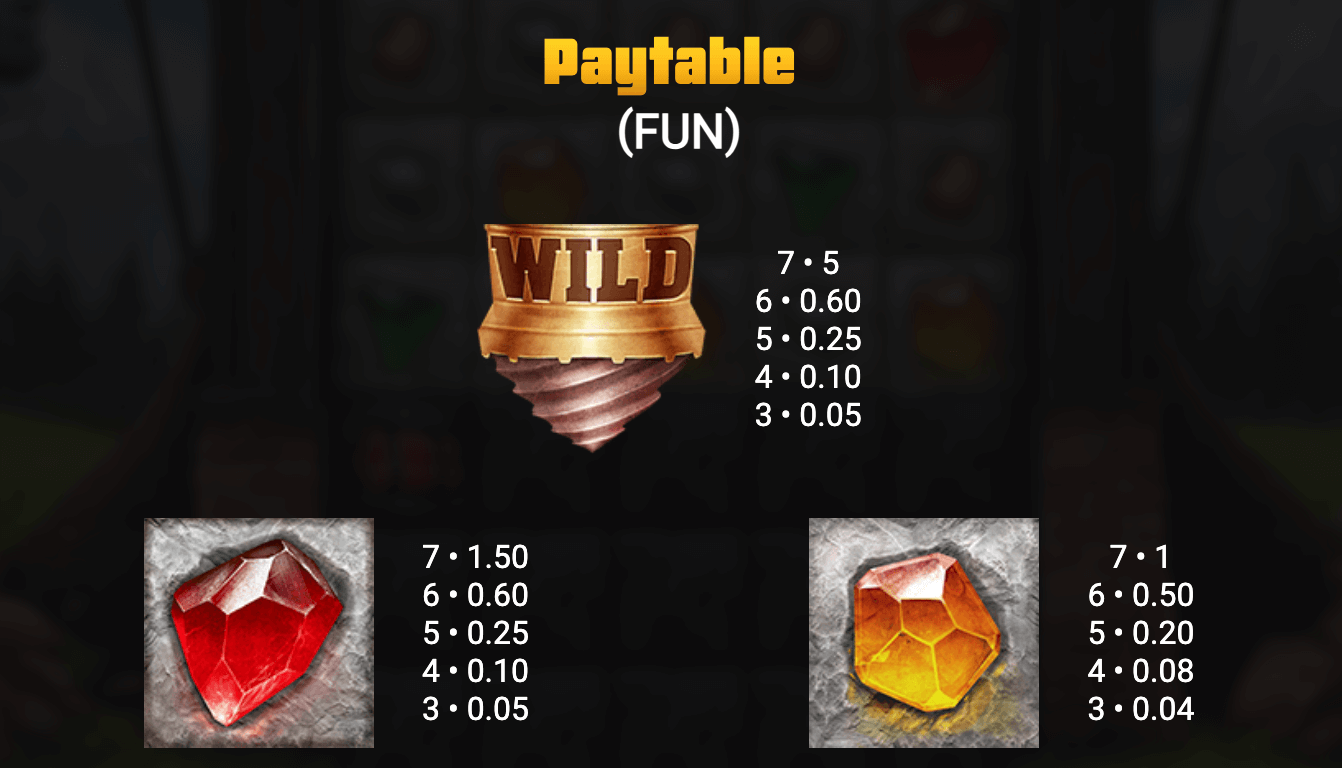Click the (FUN) mode label

(679, 133)
